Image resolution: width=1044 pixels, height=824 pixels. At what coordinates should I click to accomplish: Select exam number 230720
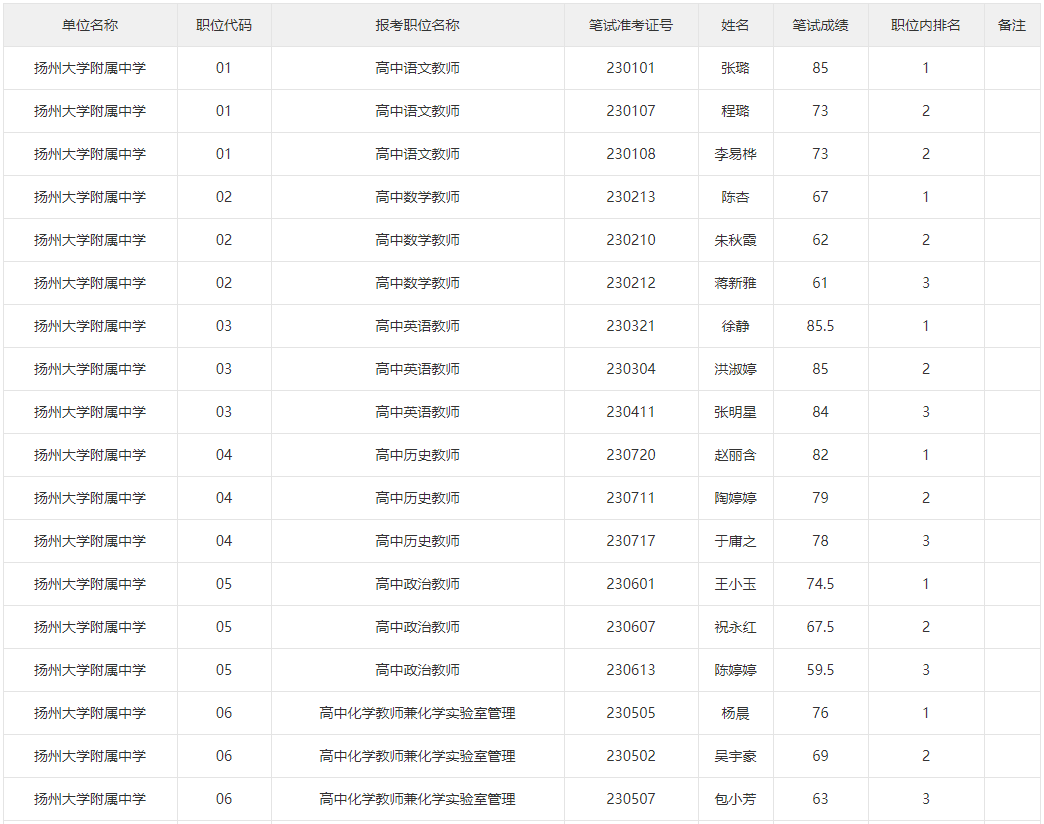(x=631, y=455)
